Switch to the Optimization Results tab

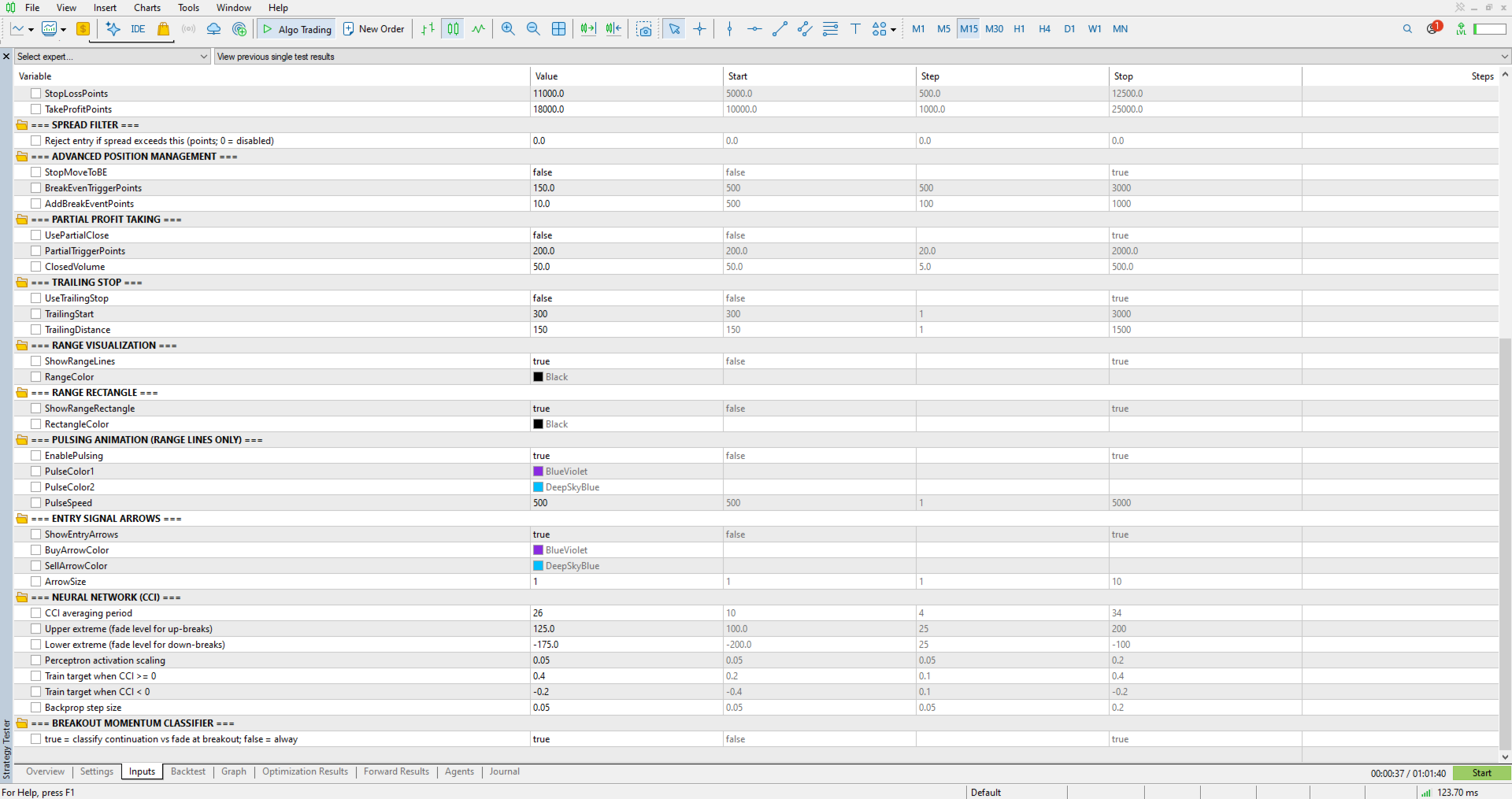(x=305, y=771)
